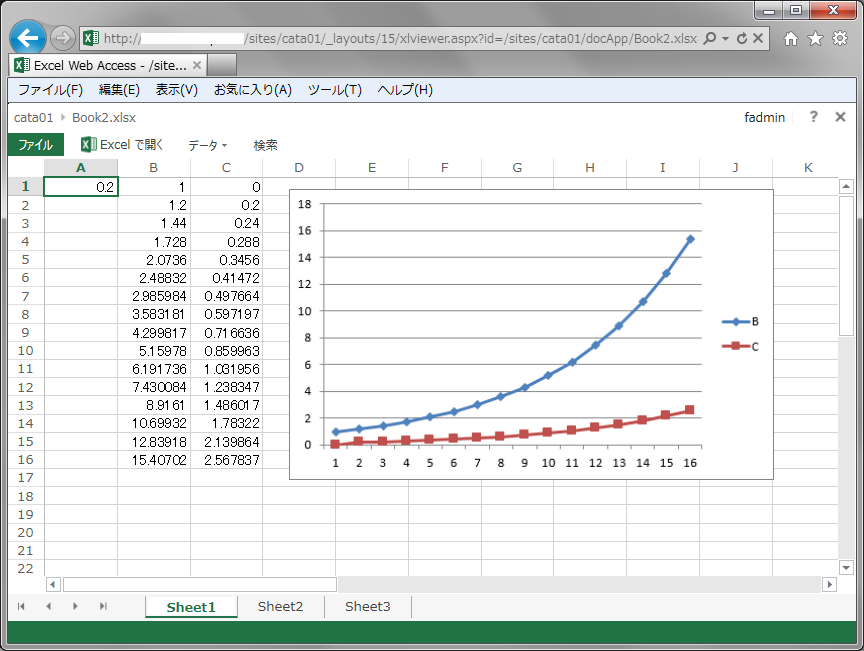864x651 pixels.
Task: Refresh the page with the reload icon
Action: tap(741, 39)
